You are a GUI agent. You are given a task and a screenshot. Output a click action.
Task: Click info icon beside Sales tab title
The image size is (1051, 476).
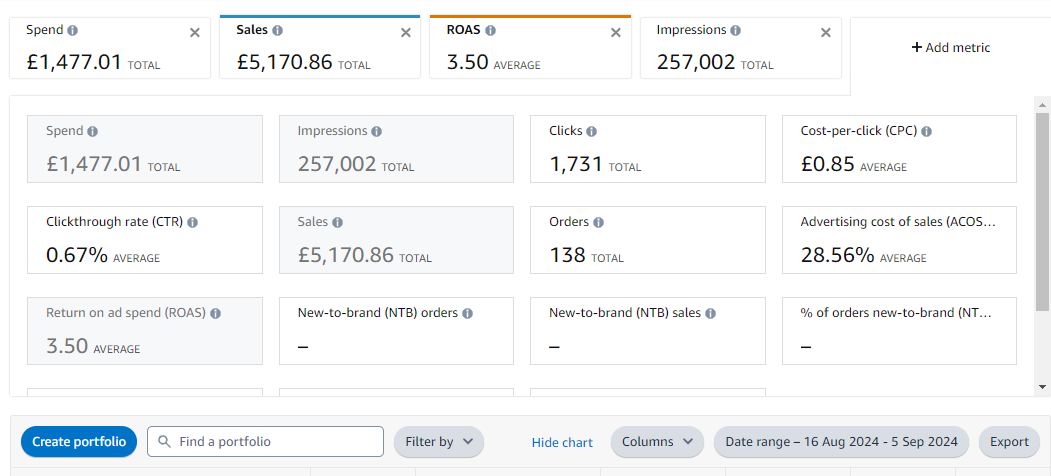(x=277, y=30)
